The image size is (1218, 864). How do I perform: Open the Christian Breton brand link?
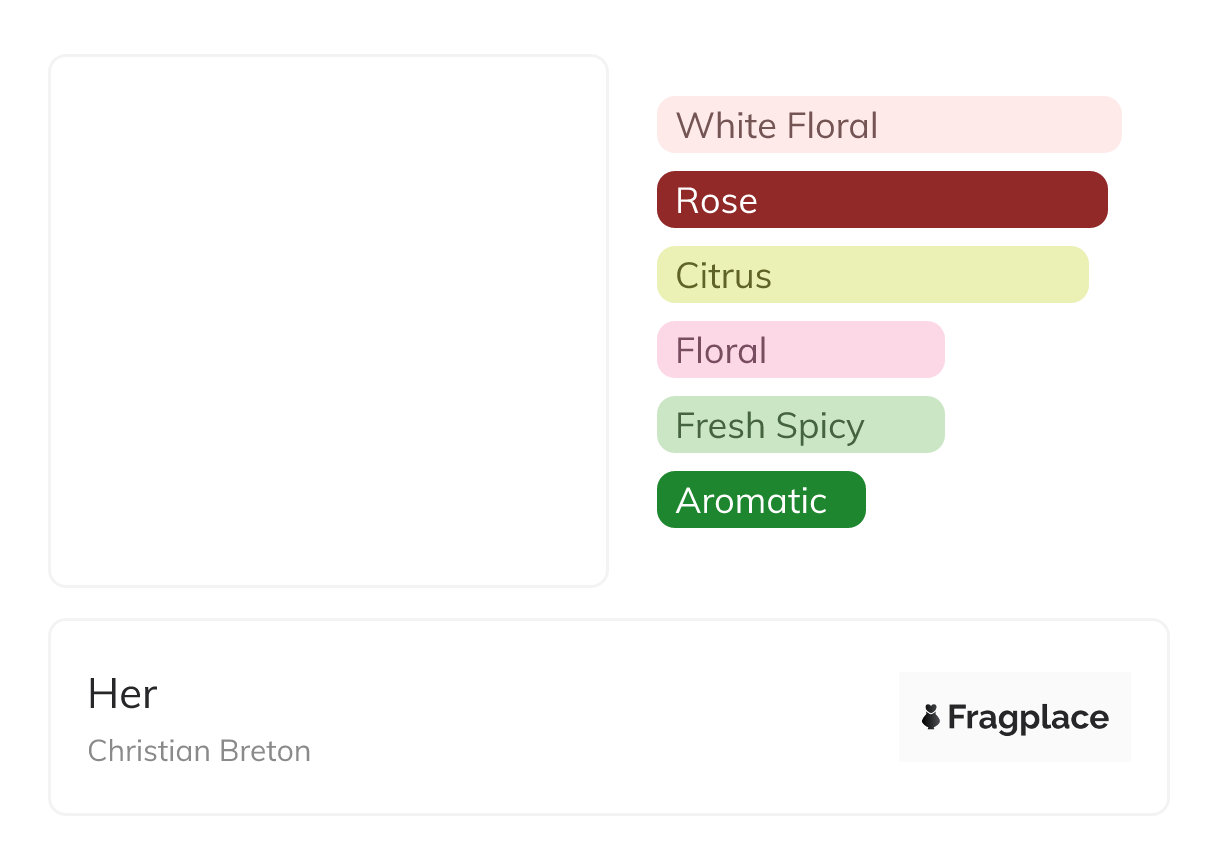point(199,751)
